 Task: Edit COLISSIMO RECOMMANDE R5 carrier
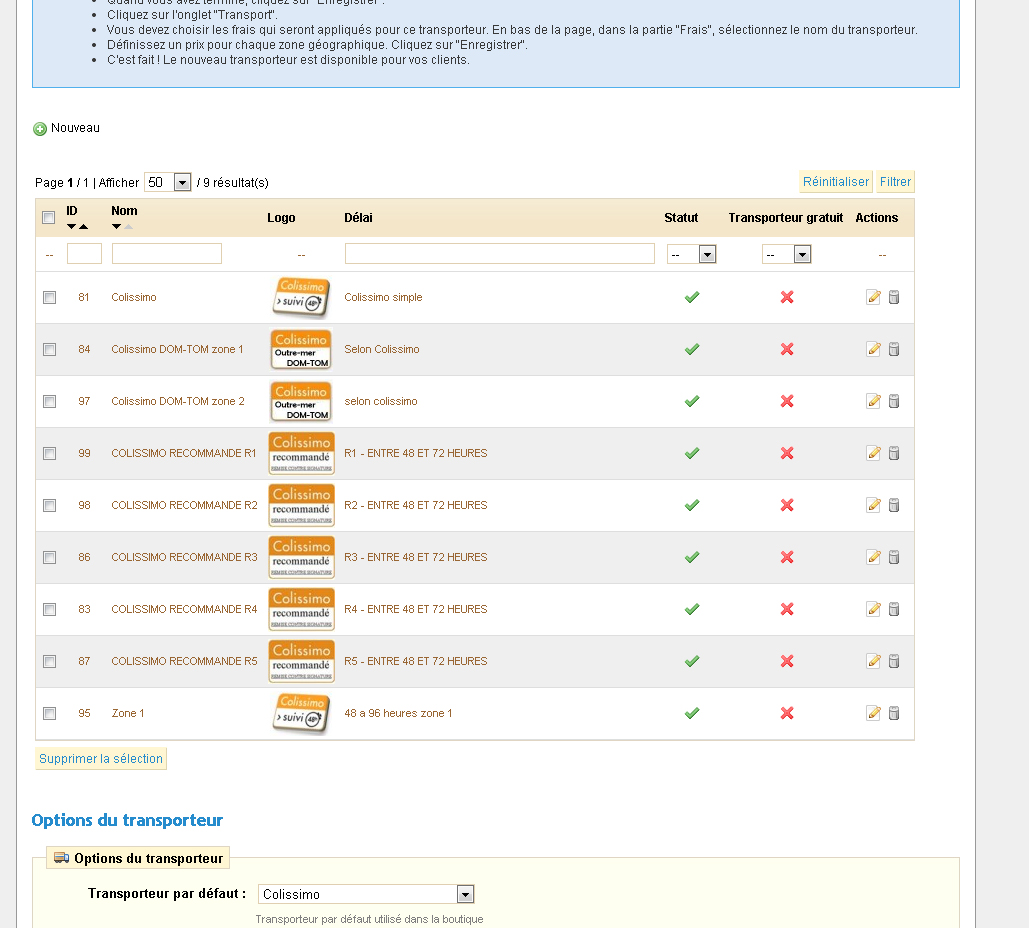(x=873, y=661)
